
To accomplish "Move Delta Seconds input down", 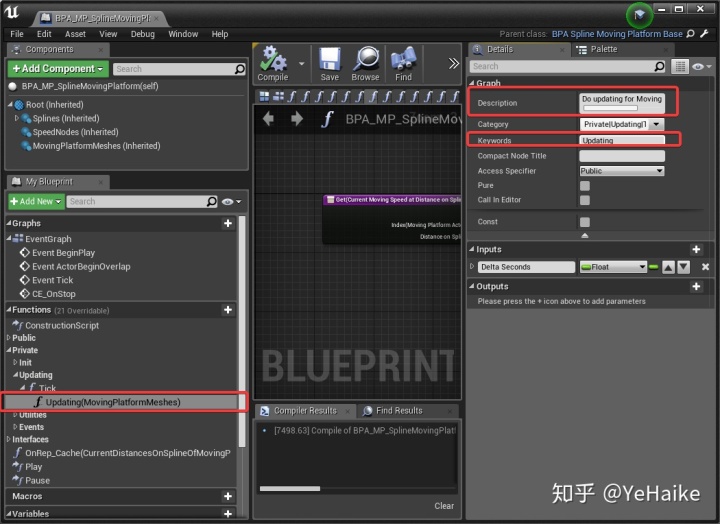I will click(684, 267).
